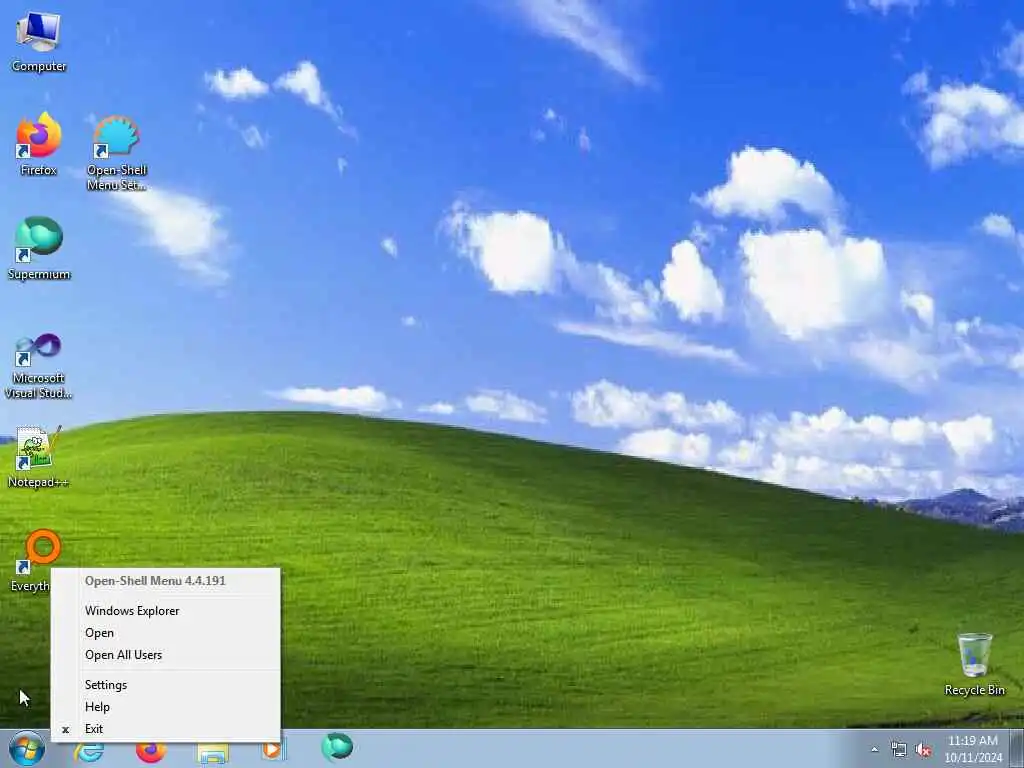Choose Windows Explorer in context menu
Image resolution: width=1024 pixels, height=768 pixels.
pyautogui.click(x=166, y=611)
